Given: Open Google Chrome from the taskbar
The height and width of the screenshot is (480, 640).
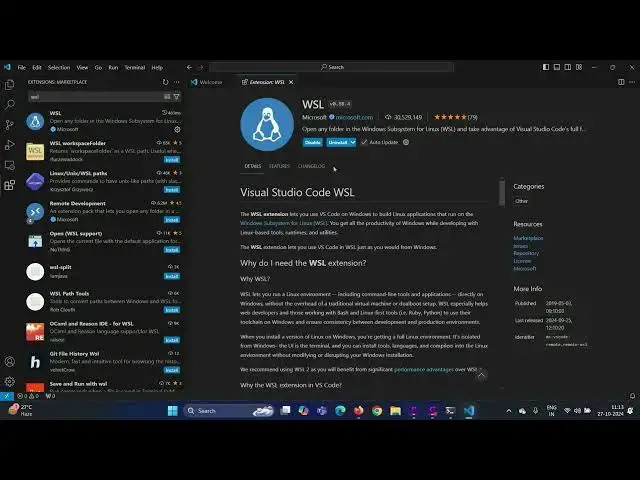Looking at the screenshot, I should tap(377, 411).
